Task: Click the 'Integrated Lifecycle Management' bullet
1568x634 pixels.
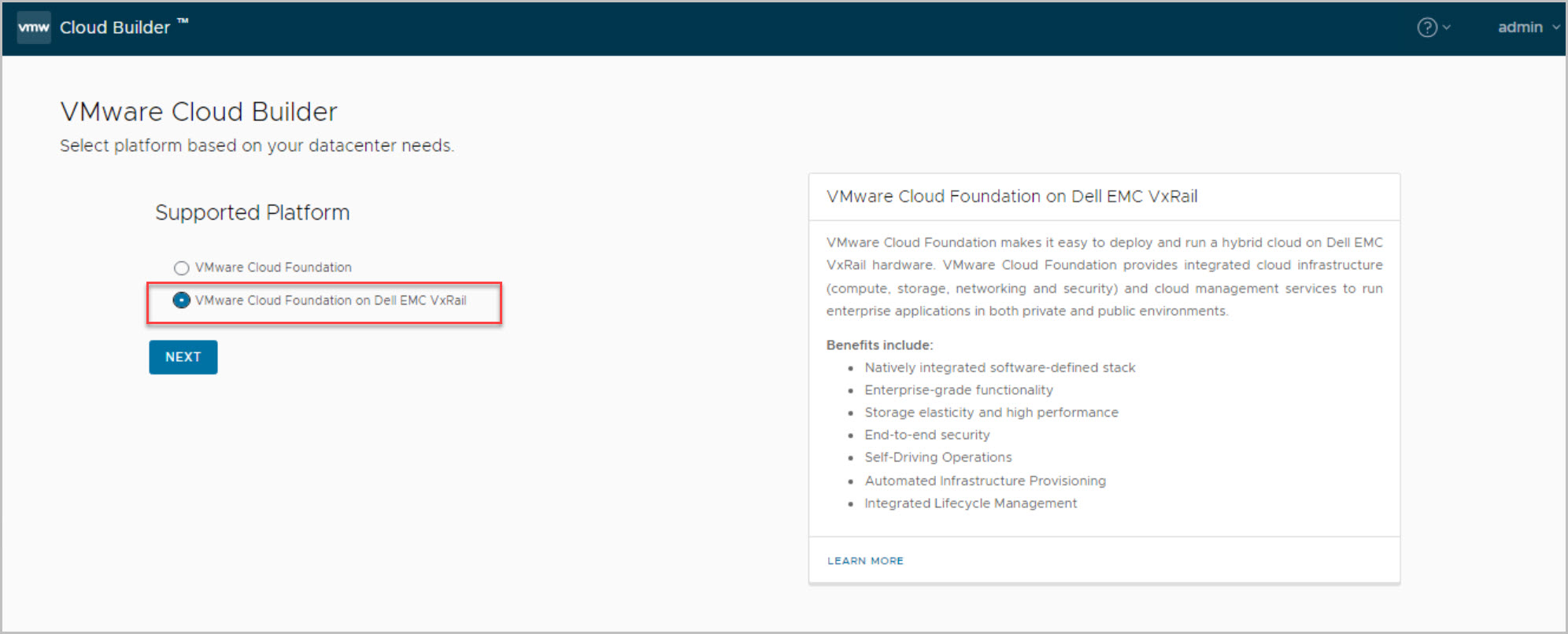Action: [x=971, y=503]
